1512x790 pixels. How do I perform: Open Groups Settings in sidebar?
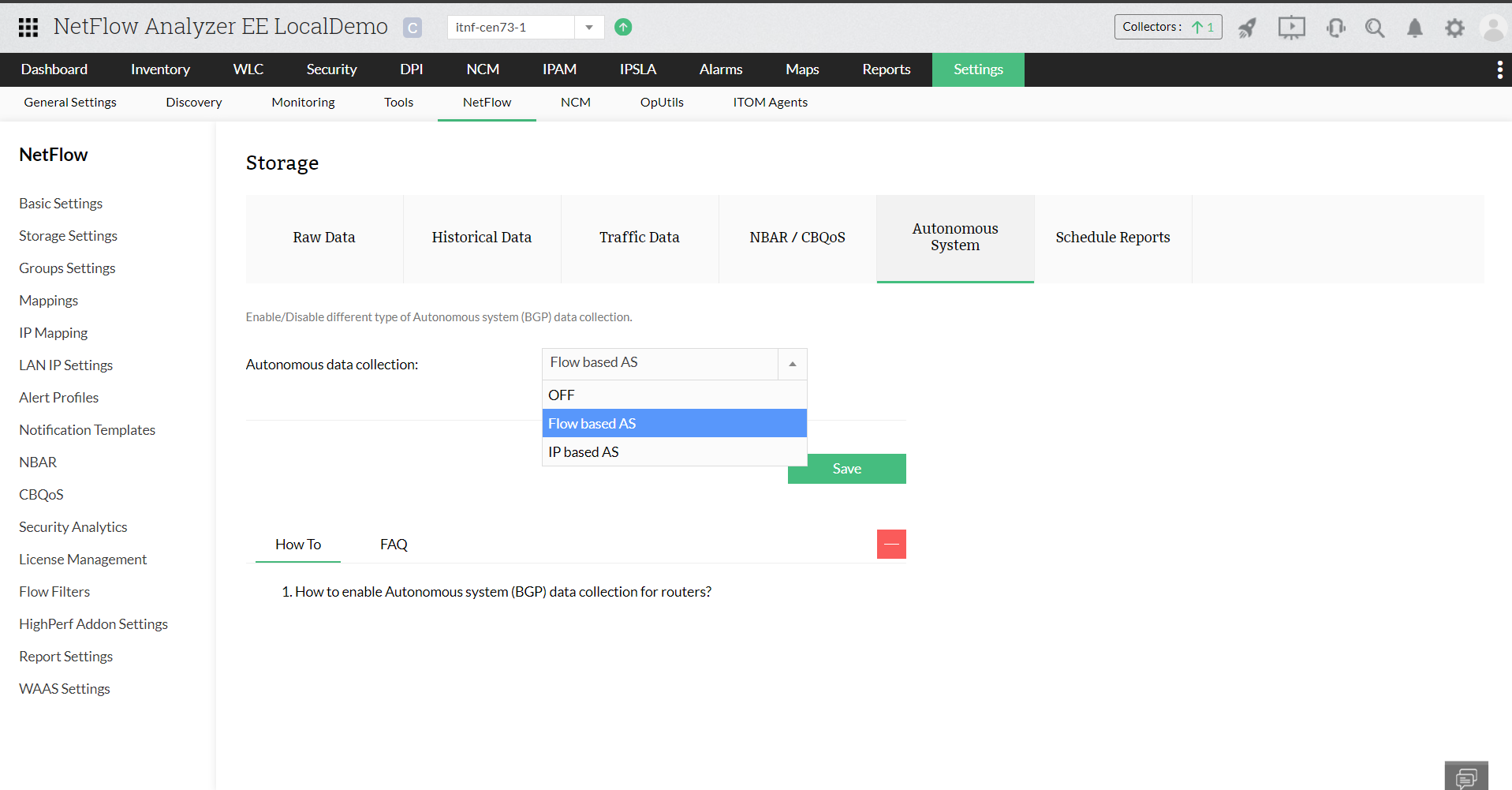coord(67,268)
